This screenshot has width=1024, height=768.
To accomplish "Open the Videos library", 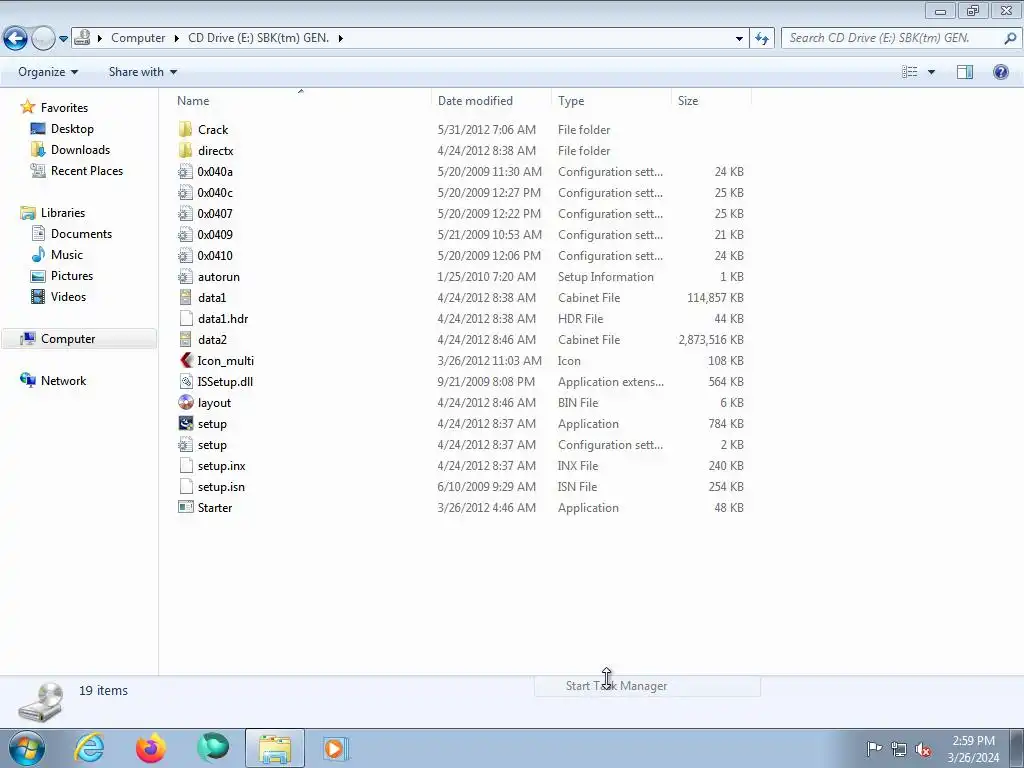I will point(68,296).
